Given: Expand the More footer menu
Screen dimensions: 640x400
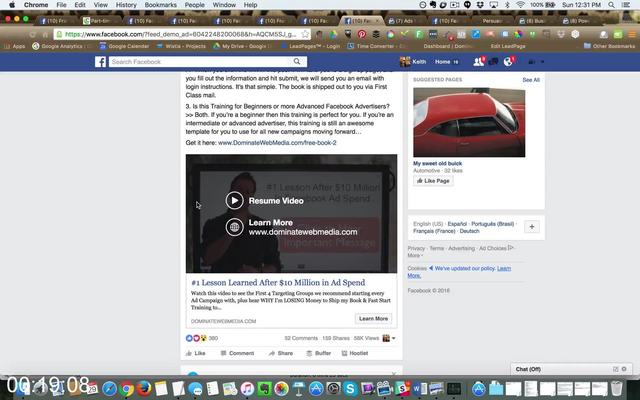Looking at the screenshot, I should point(415,255).
